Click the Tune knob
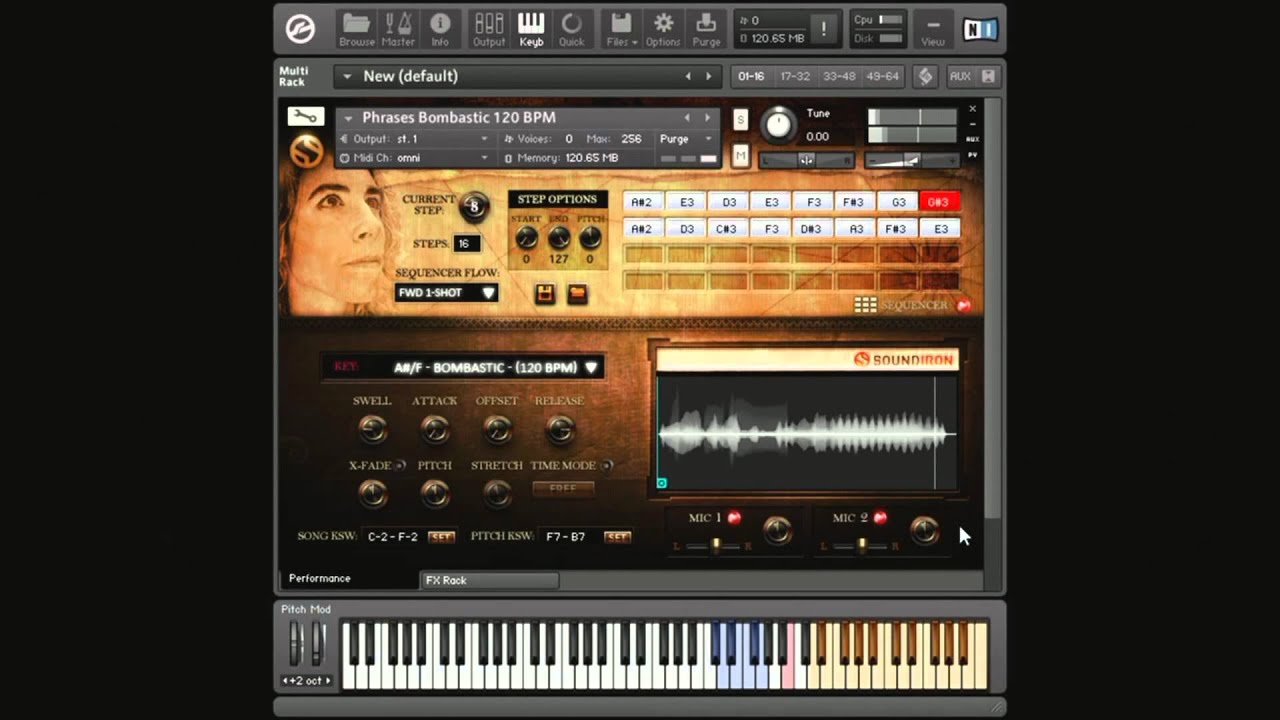Viewport: 1280px width, 720px height. coord(778,125)
